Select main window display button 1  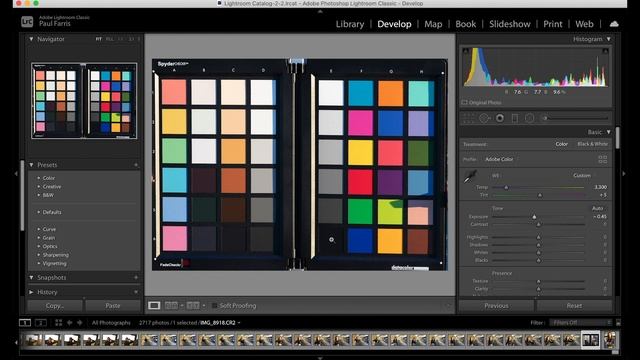tap(25, 322)
